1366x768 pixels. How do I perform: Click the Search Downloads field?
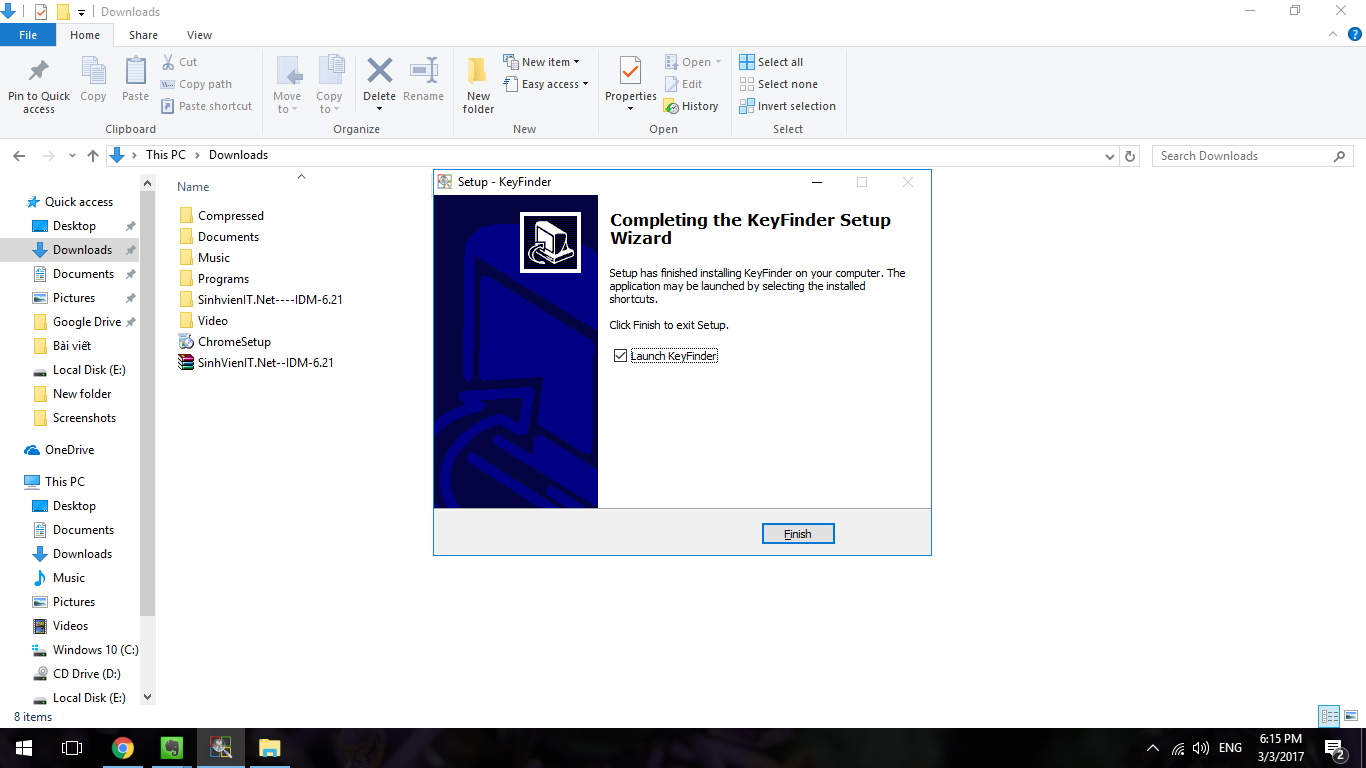pyautogui.click(x=1252, y=156)
